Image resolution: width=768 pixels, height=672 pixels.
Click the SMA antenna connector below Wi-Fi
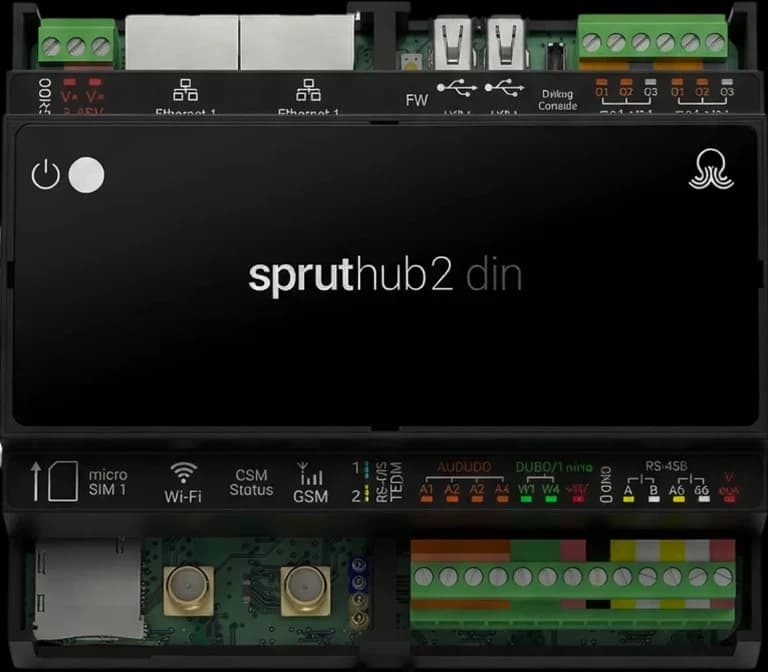189,591
